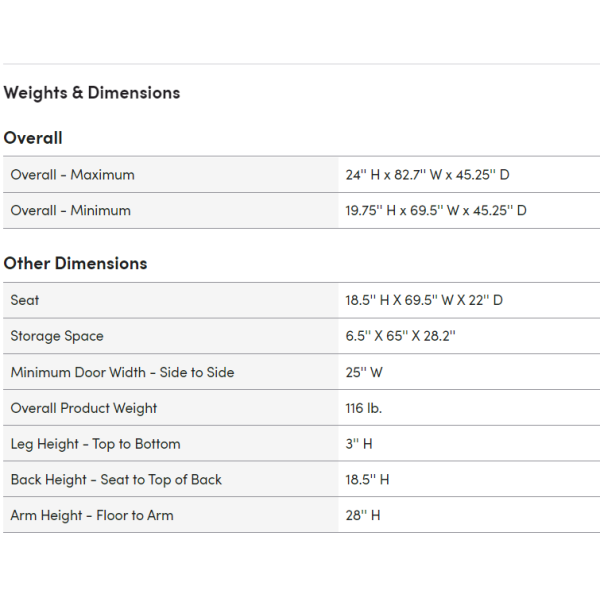Image resolution: width=600 pixels, height=600 pixels.
Task: Click Arm Height - Floor to Arm label
Action: click(x=92, y=515)
